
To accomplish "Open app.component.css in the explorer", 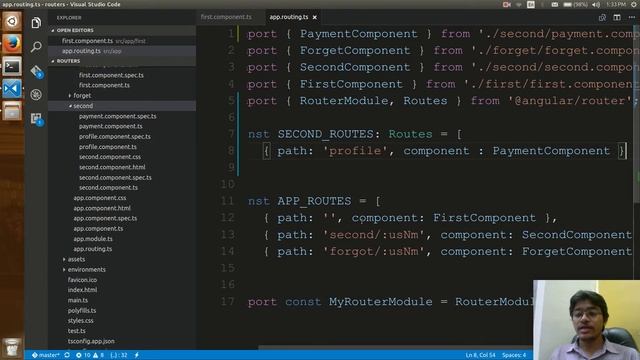I will tap(100, 198).
